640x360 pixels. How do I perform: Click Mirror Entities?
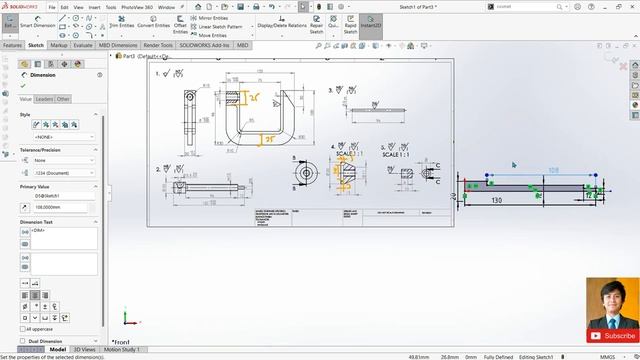coord(209,18)
